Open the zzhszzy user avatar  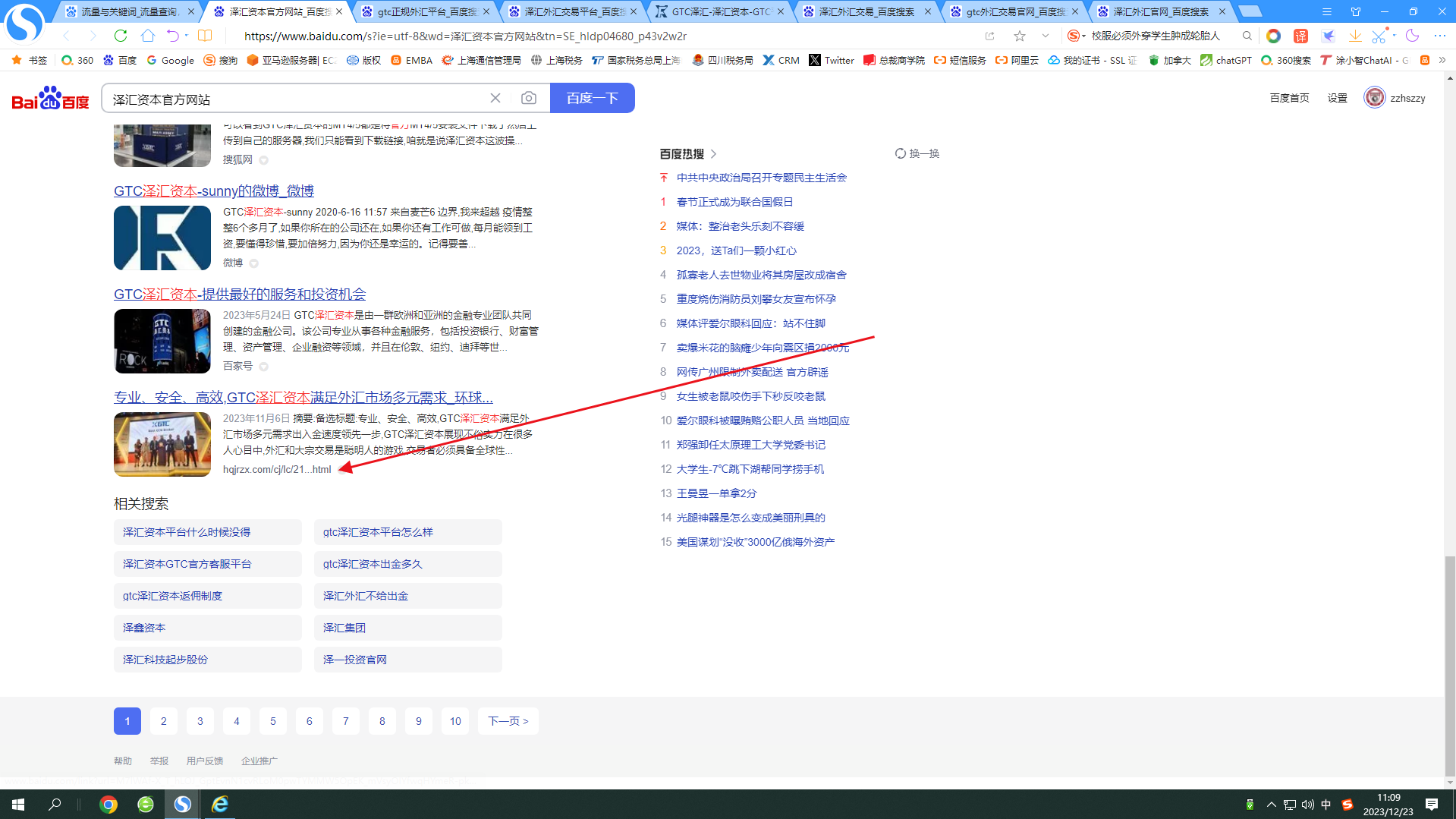click(x=1374, y=98)
